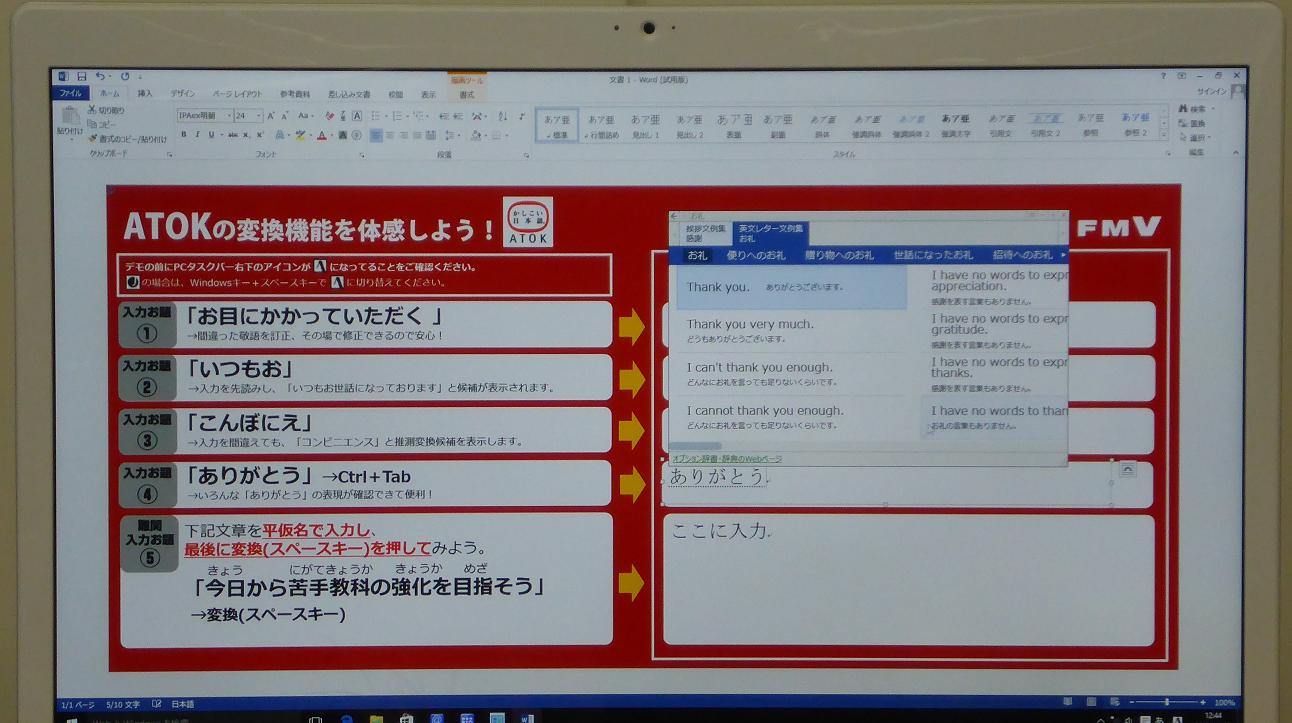Image resolution: width=1292 pixels, height=723 pixels.
Task: Click the zoom slider in the status bar
Action: coord(1166,703)
